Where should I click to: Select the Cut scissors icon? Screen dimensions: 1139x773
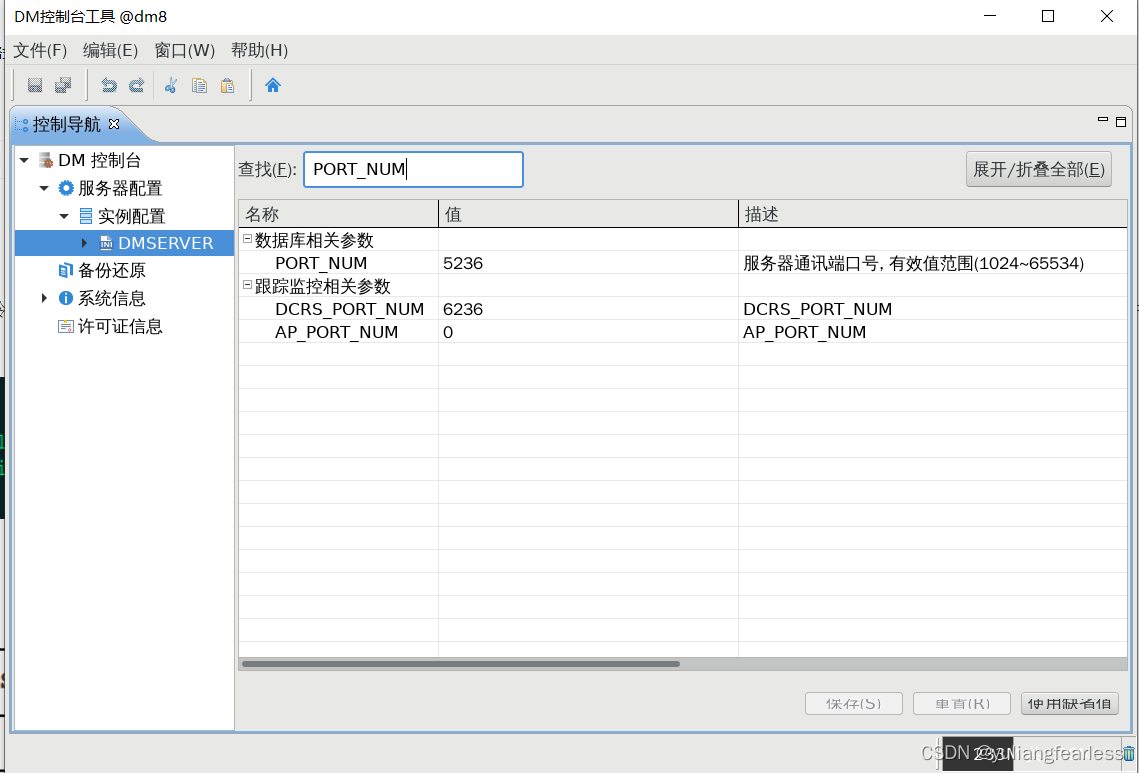(170, 84)
